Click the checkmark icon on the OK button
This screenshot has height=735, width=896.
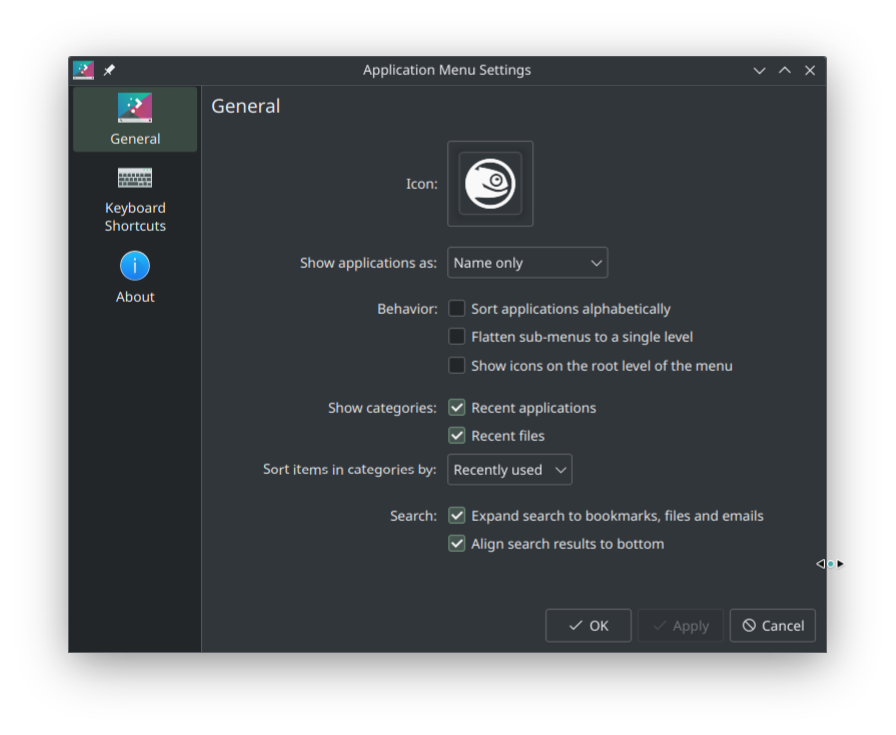click(x=573, y=625)
